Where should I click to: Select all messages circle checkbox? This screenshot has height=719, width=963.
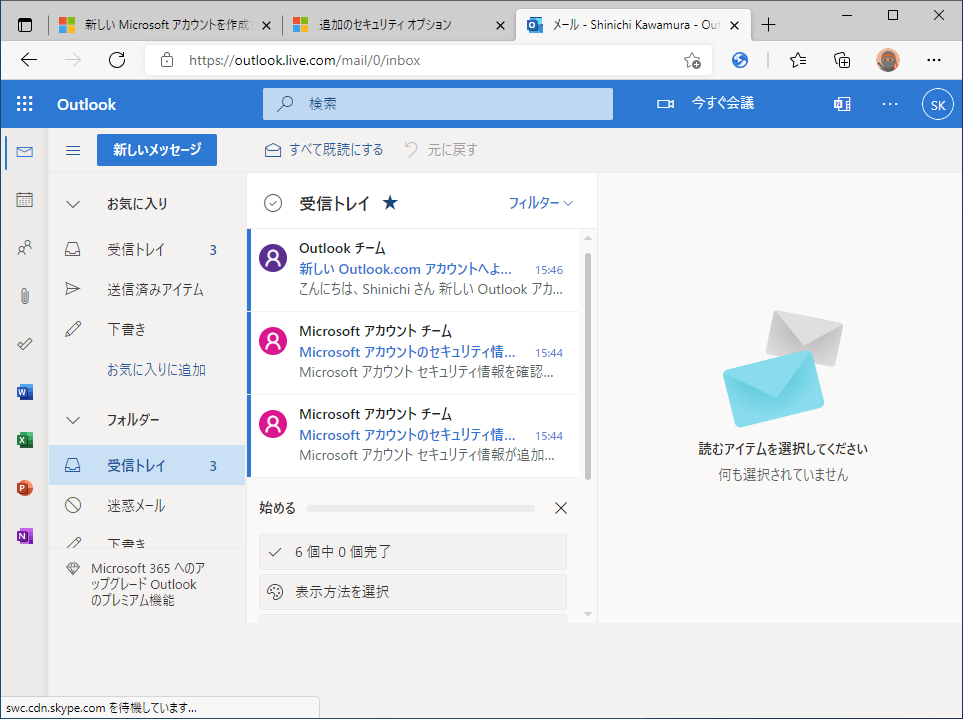click(273, 203)
